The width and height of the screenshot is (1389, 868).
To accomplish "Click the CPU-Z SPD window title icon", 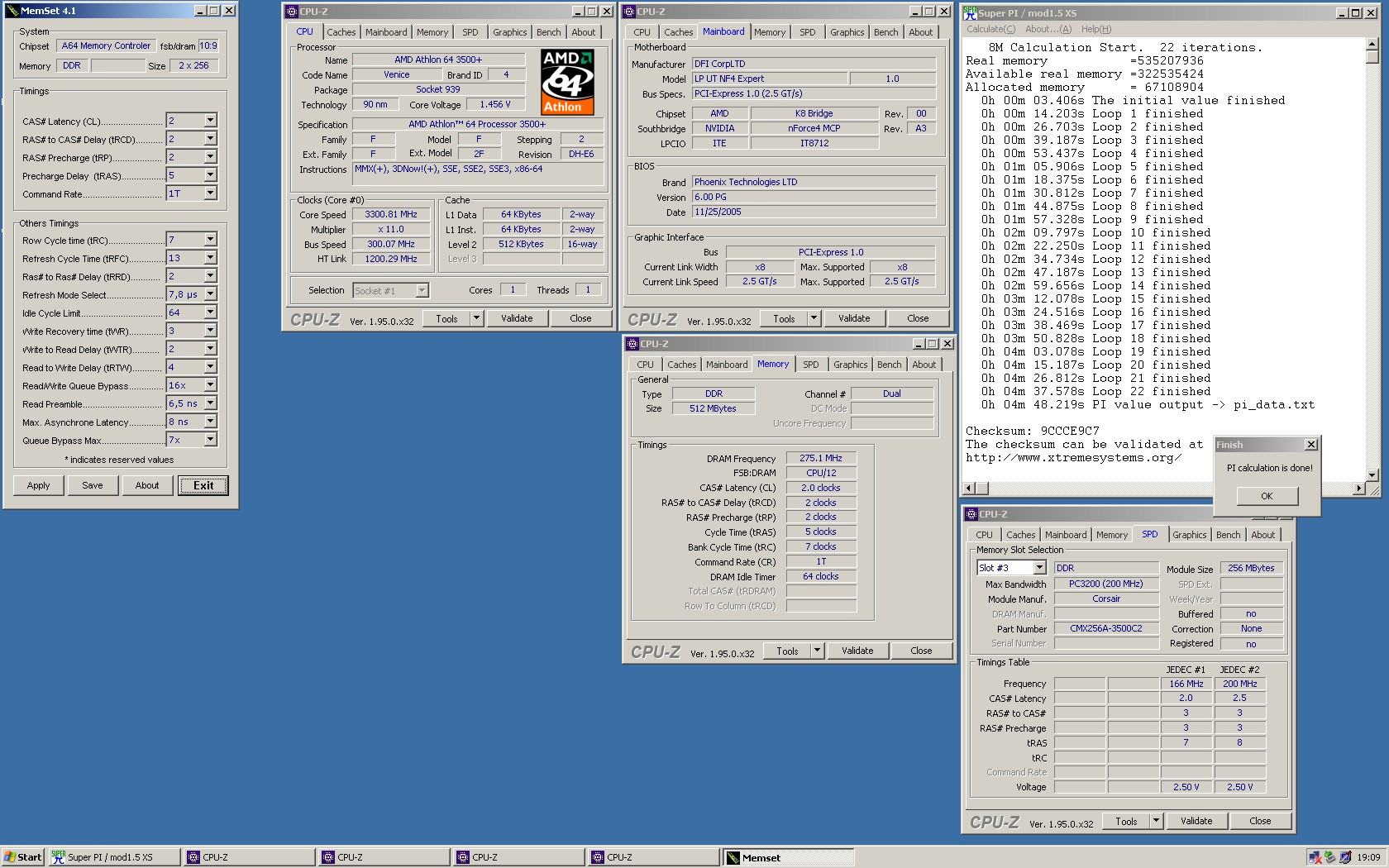I will tap(971, 514).
